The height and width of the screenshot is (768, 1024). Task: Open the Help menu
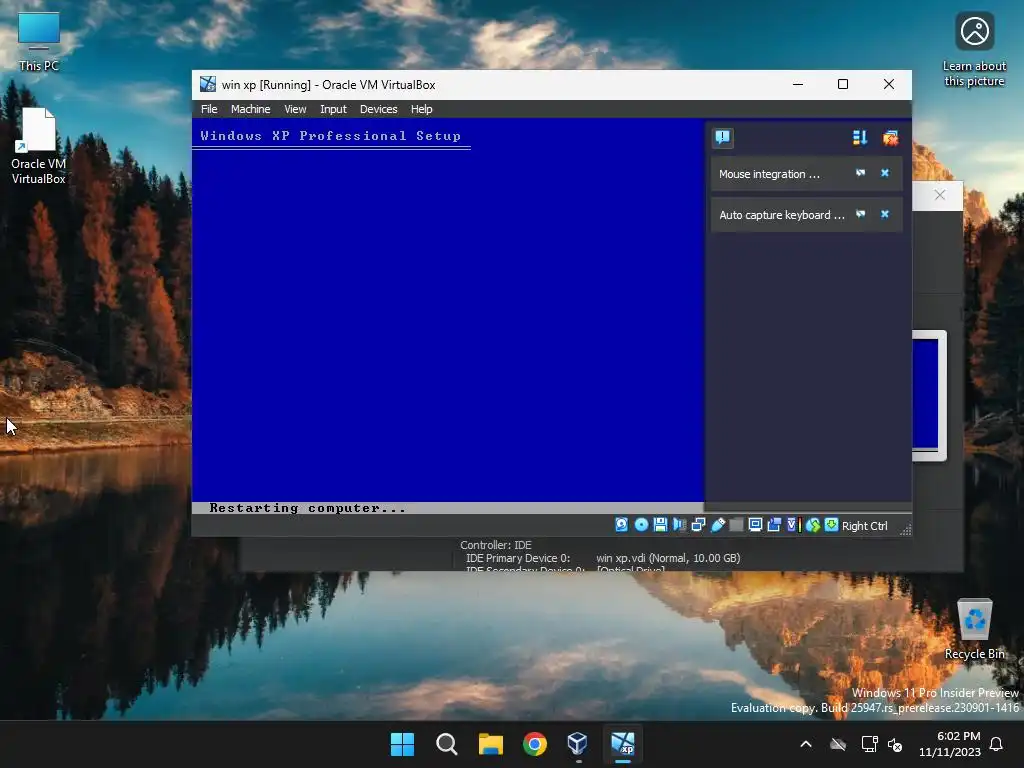(421, 109)
